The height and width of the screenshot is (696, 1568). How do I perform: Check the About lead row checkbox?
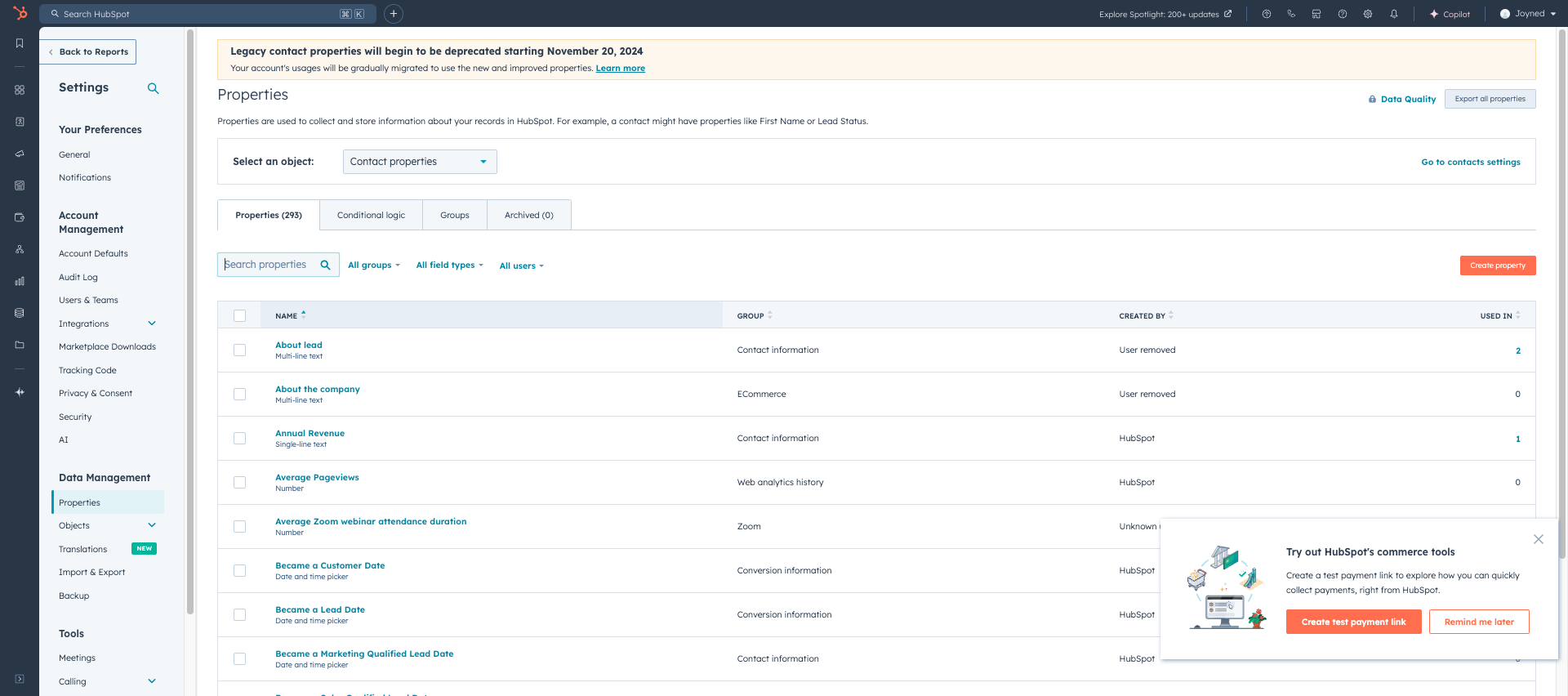239,350
